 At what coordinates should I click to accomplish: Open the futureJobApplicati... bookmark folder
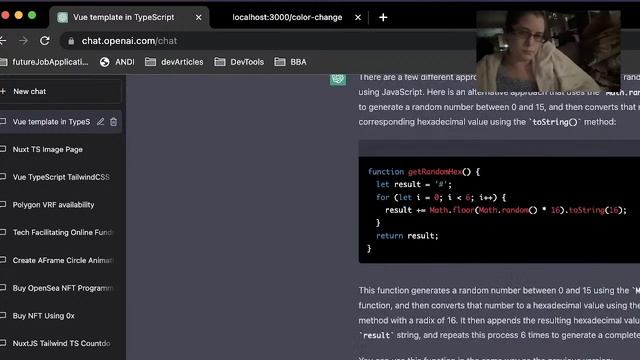coord(44,62)
